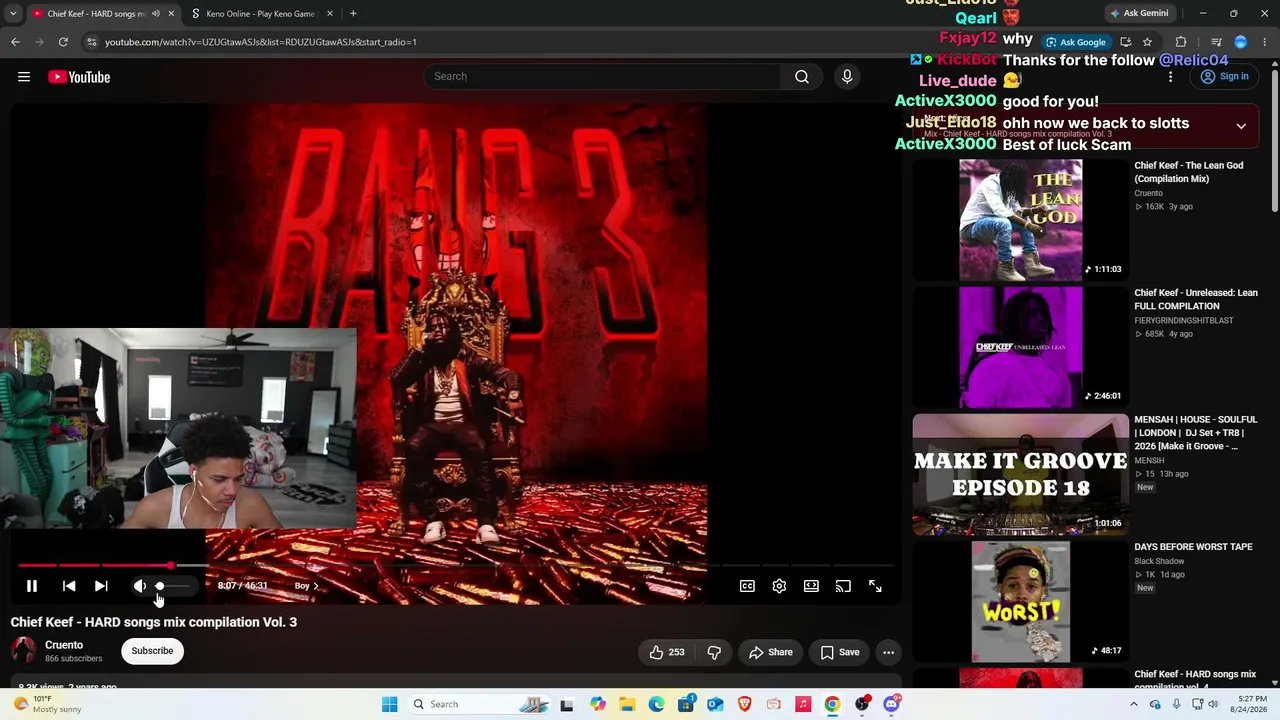1280x720 pixels.
Task: View site information for youtube.com
Action: pos(92,42)
